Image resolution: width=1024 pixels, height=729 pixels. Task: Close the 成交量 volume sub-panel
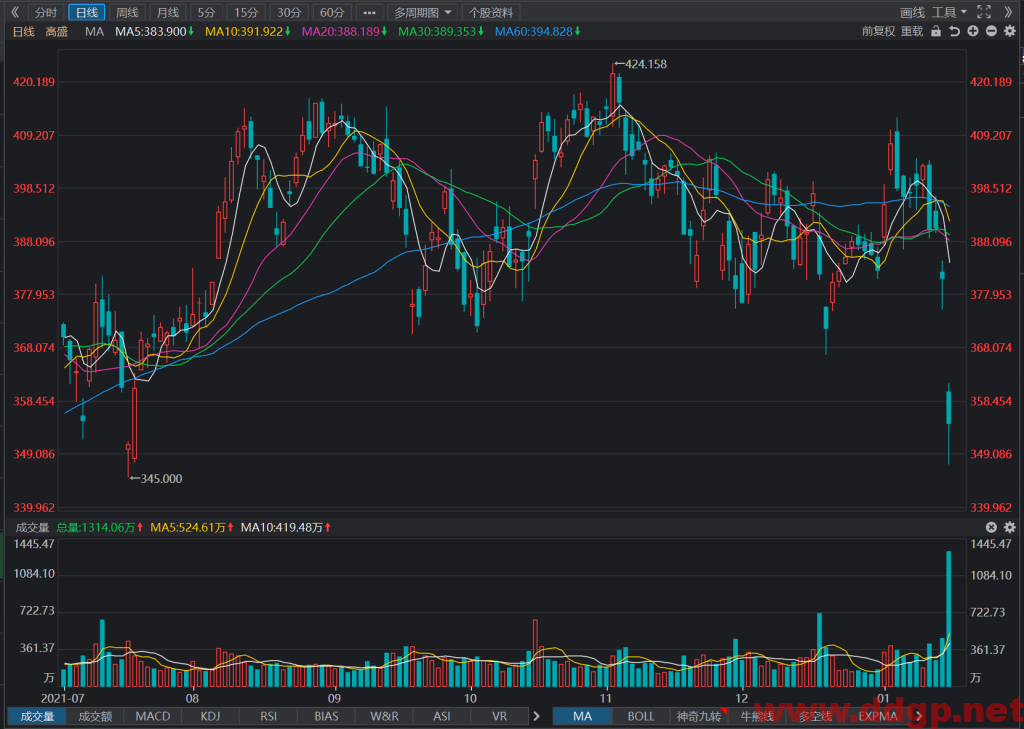tap(991, 527)
